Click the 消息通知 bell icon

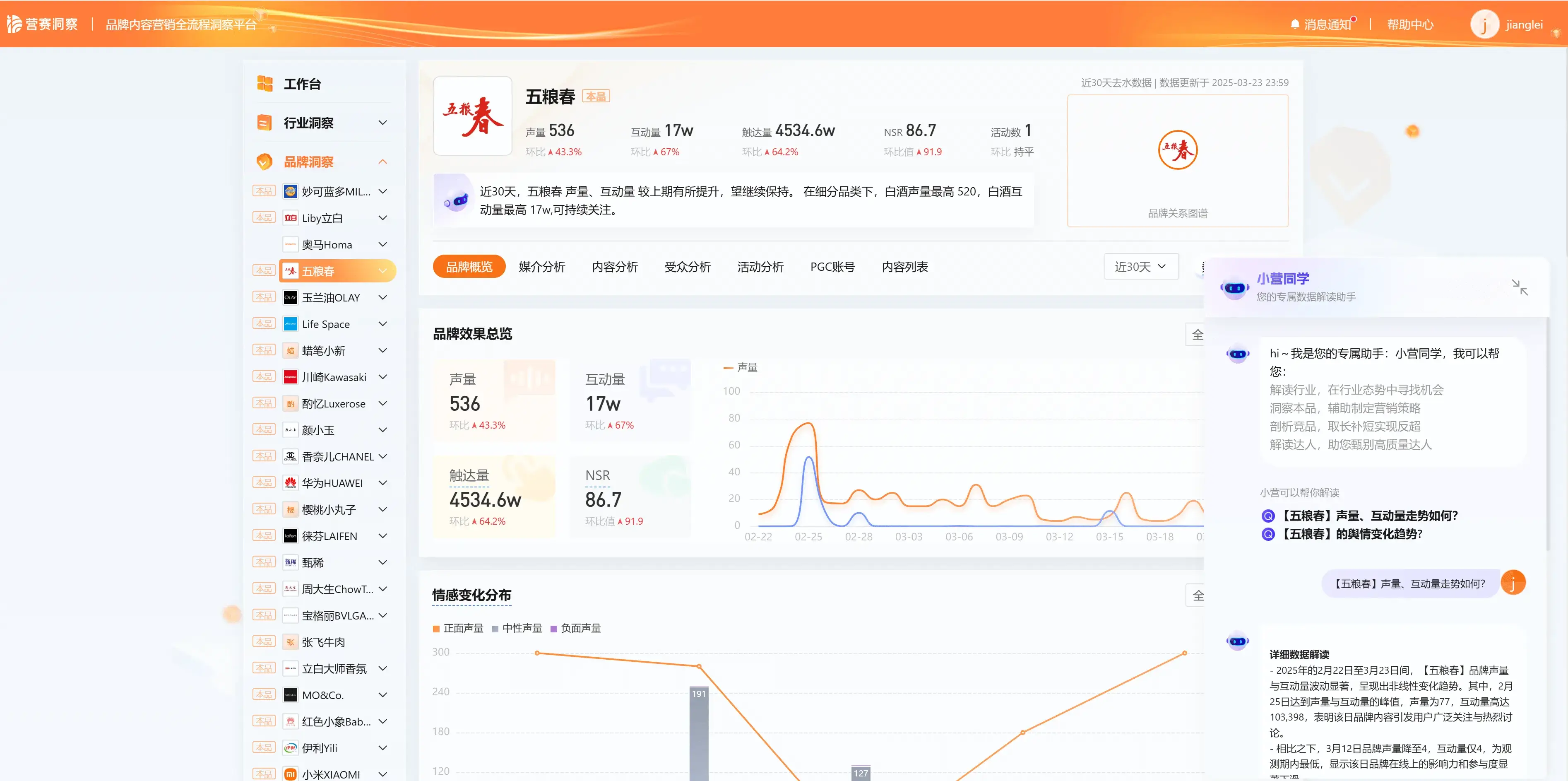pyautogui.click(x=1295, y=25)
